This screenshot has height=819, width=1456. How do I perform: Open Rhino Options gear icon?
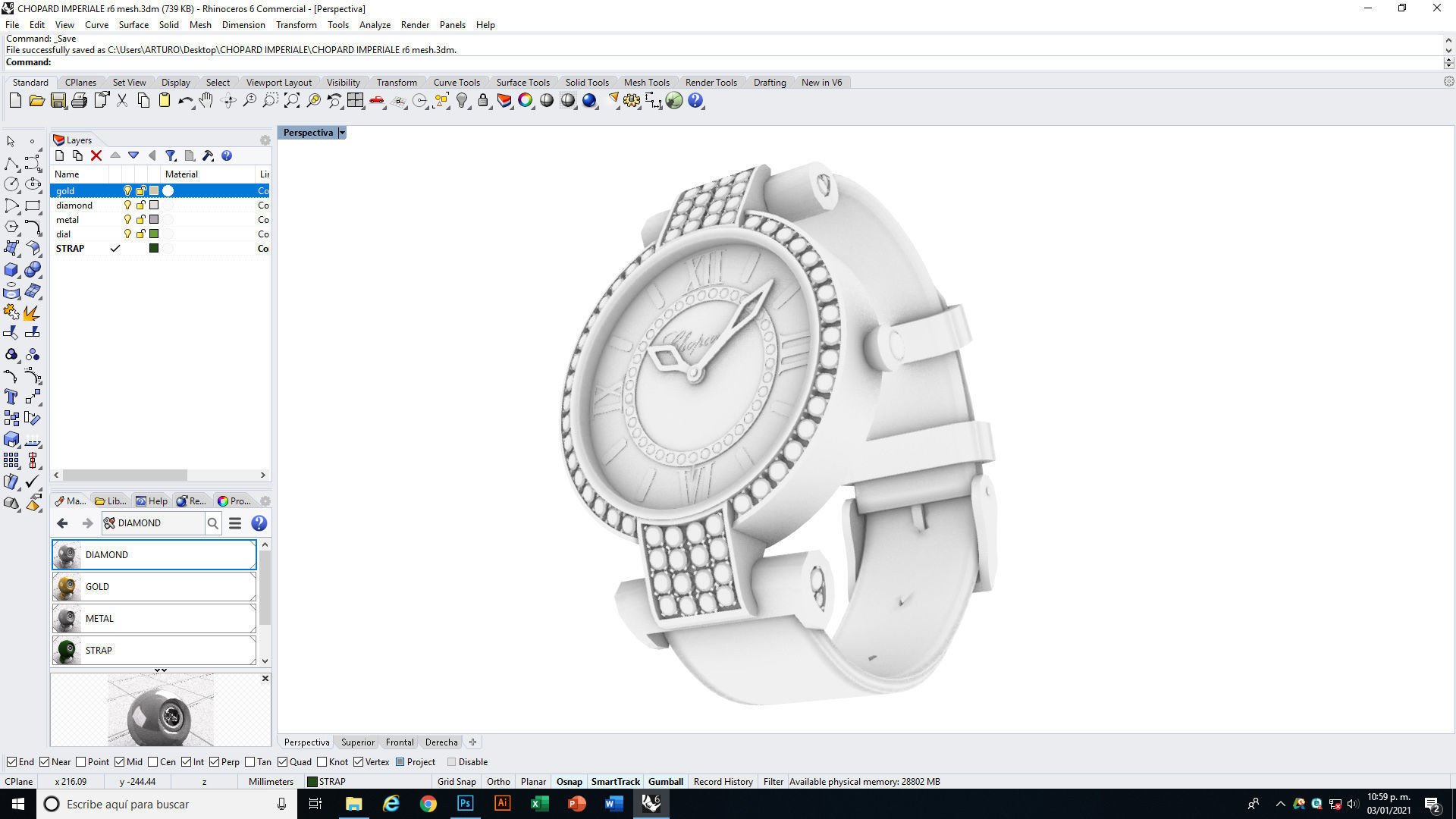click(632, 100)
